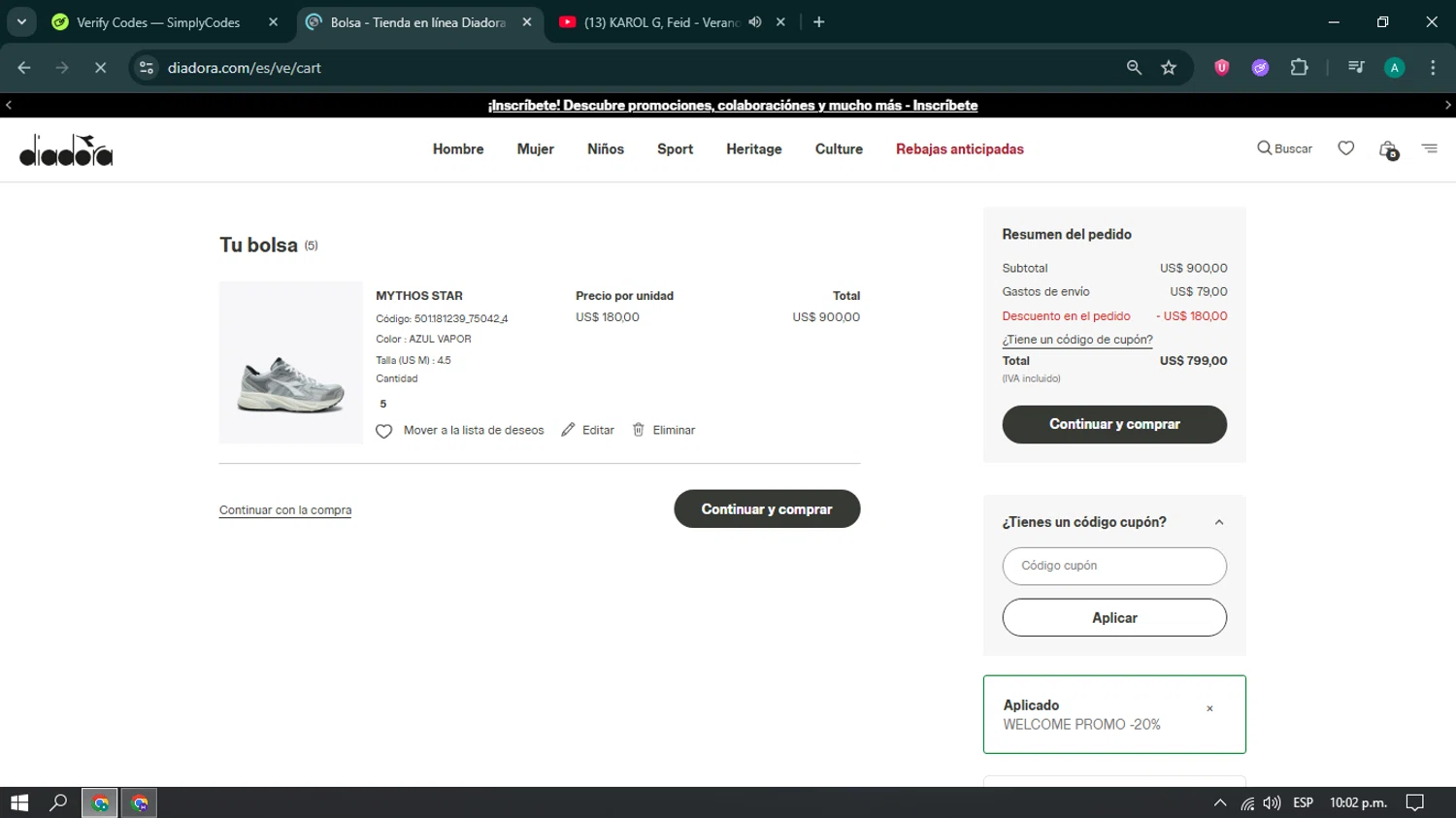Click the ESP language indicator

pyautogui.click(x=1304, y=802)
